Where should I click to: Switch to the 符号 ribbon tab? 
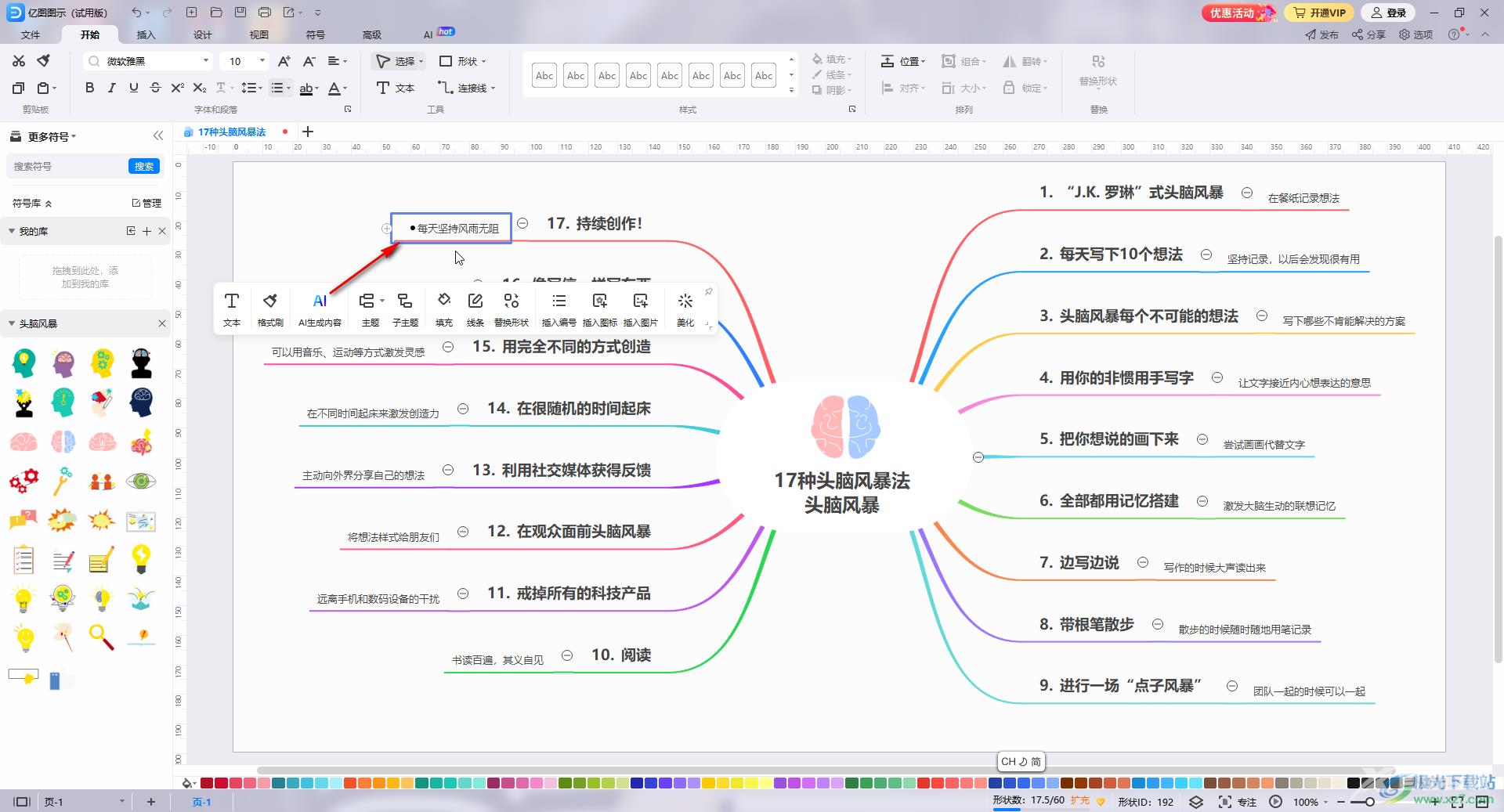pyautogui.click(x=316, y=34)
